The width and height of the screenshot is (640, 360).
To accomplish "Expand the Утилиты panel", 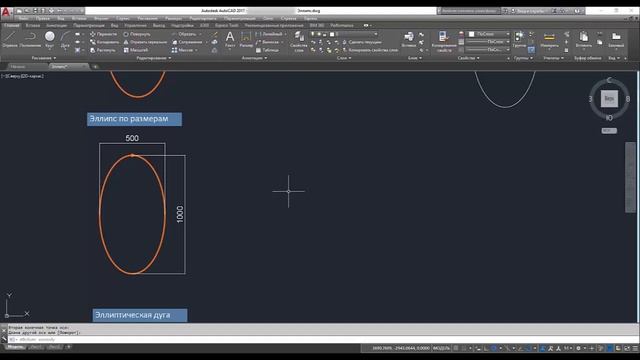I will click(x=553, y=58).
